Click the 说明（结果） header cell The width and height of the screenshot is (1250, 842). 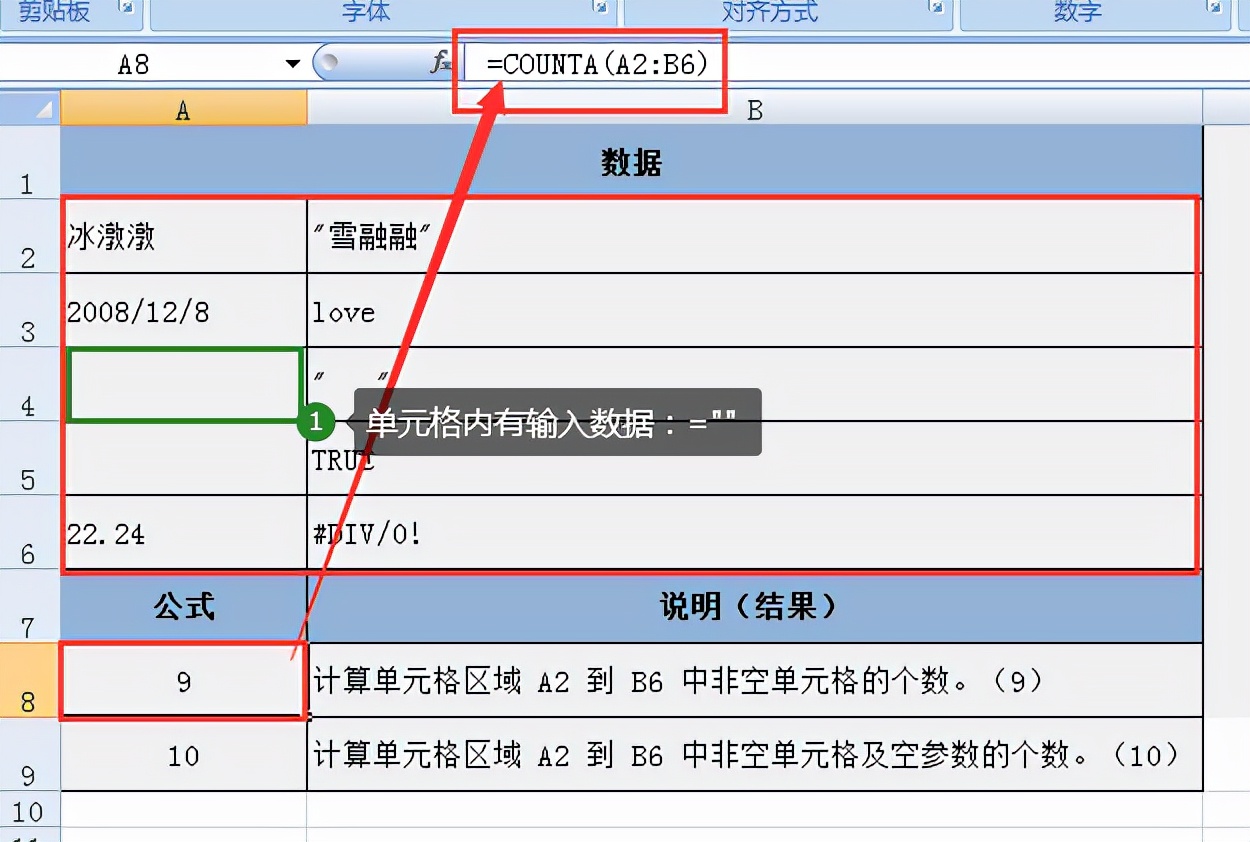pyautogui.click(x=755, y=606)
